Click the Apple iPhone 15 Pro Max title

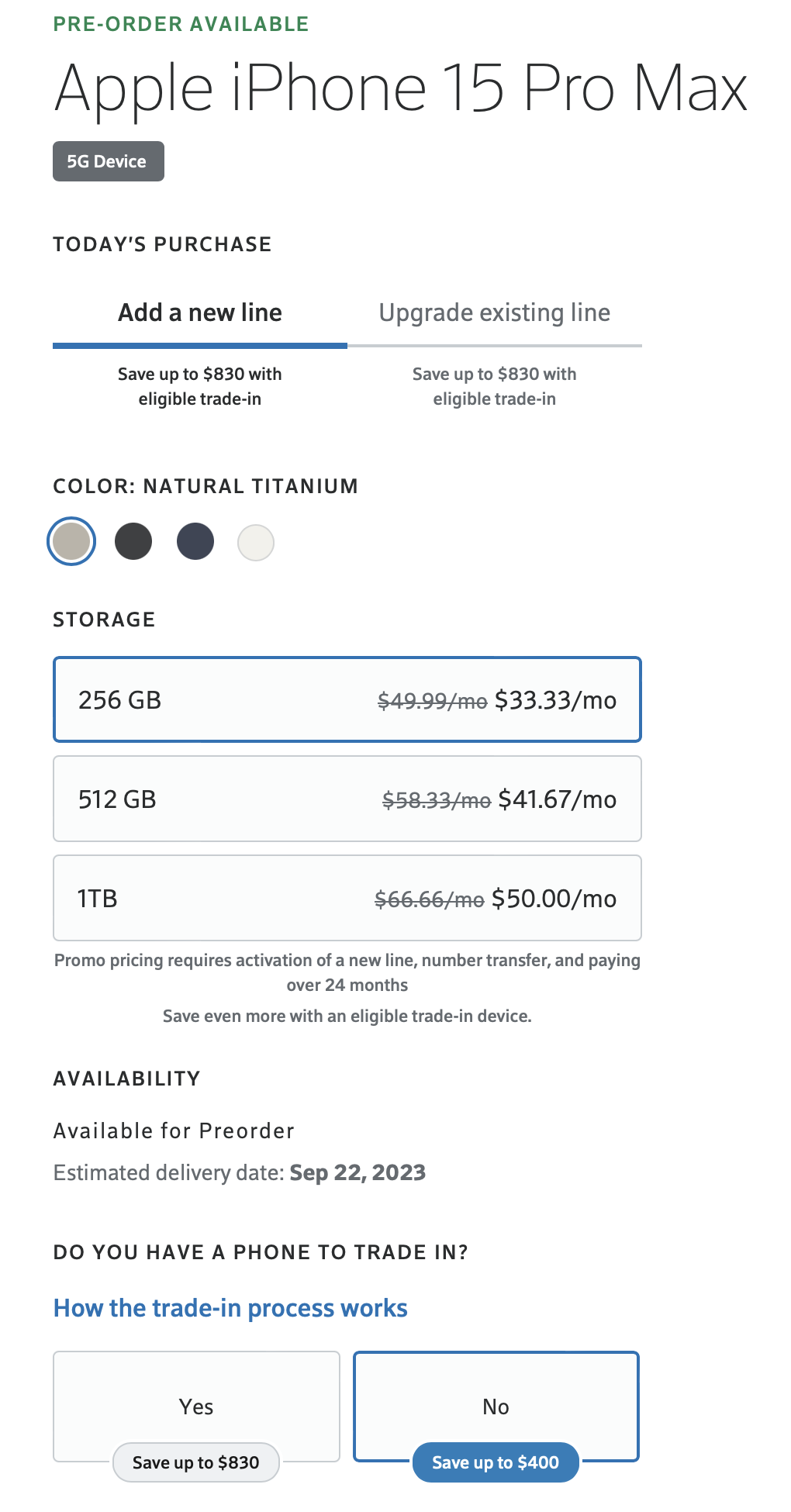400,88
